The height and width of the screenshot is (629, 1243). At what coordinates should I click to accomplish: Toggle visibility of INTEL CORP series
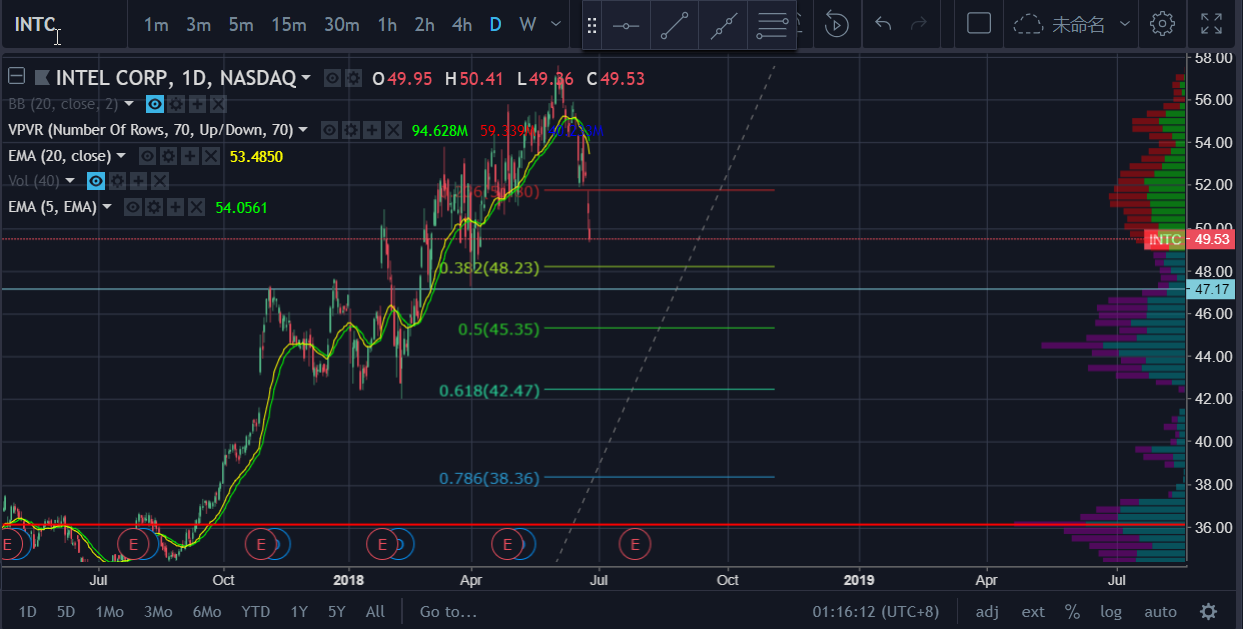click(332, 78)
